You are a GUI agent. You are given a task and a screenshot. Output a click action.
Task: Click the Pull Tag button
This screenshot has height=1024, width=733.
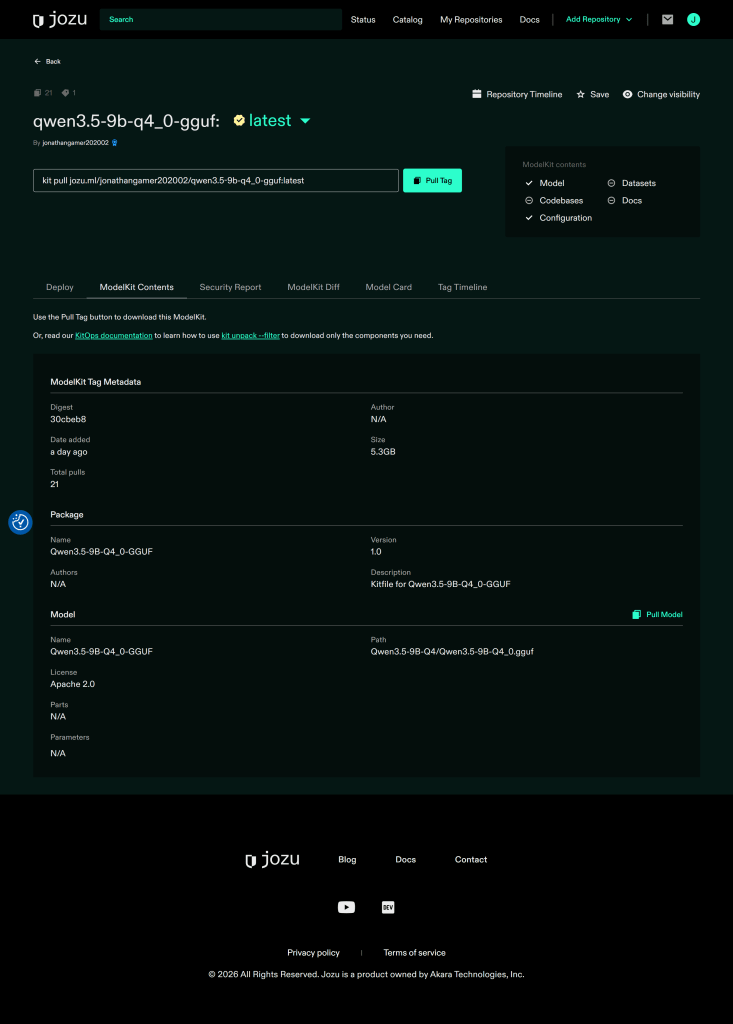(432, 181)
